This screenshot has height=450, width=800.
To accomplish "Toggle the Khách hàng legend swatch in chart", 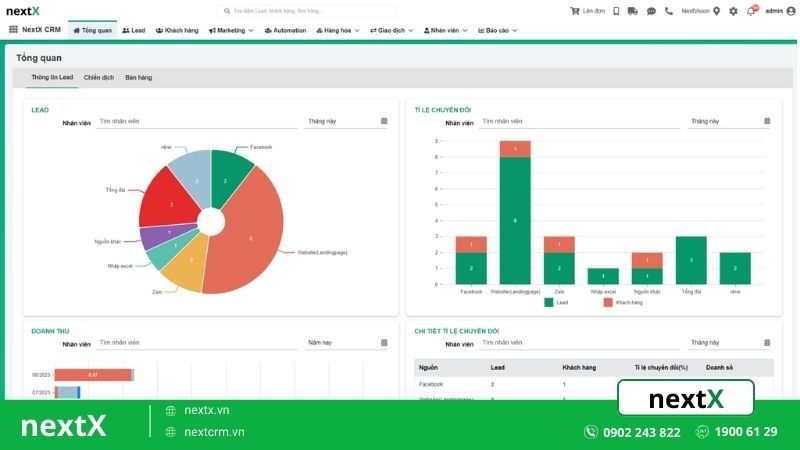I will 608,301.
